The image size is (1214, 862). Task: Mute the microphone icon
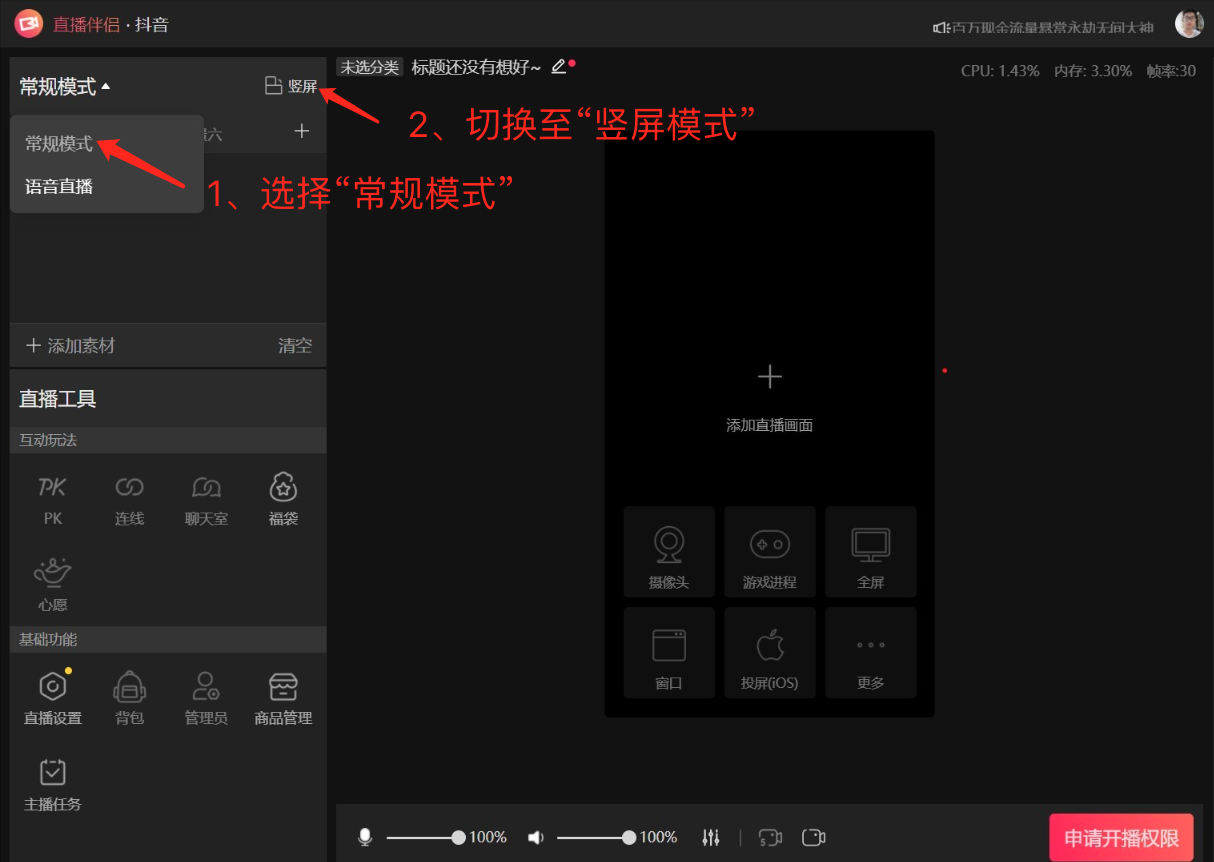(365, 837)
